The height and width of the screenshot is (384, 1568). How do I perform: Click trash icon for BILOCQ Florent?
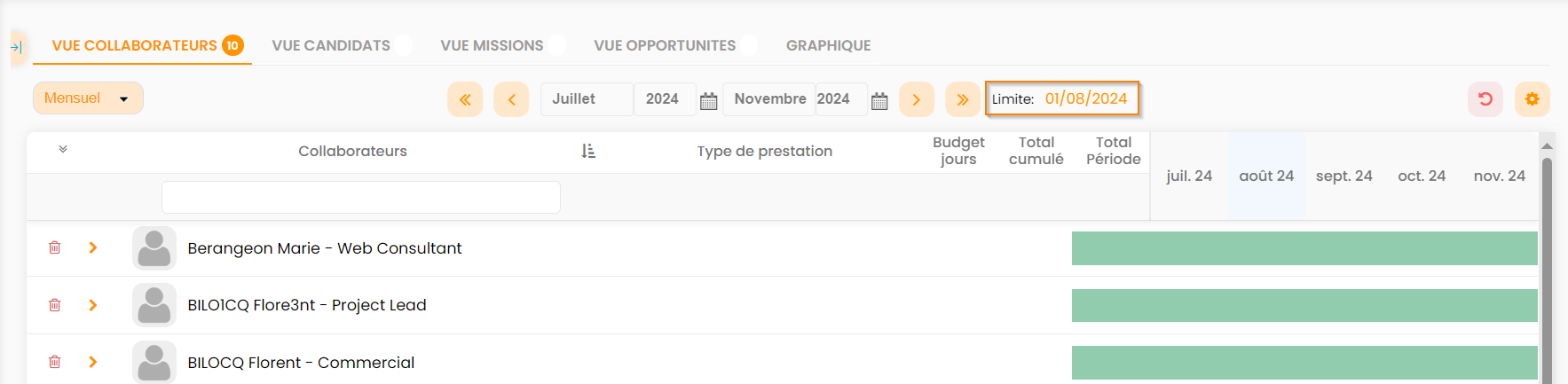coord(55,362)
